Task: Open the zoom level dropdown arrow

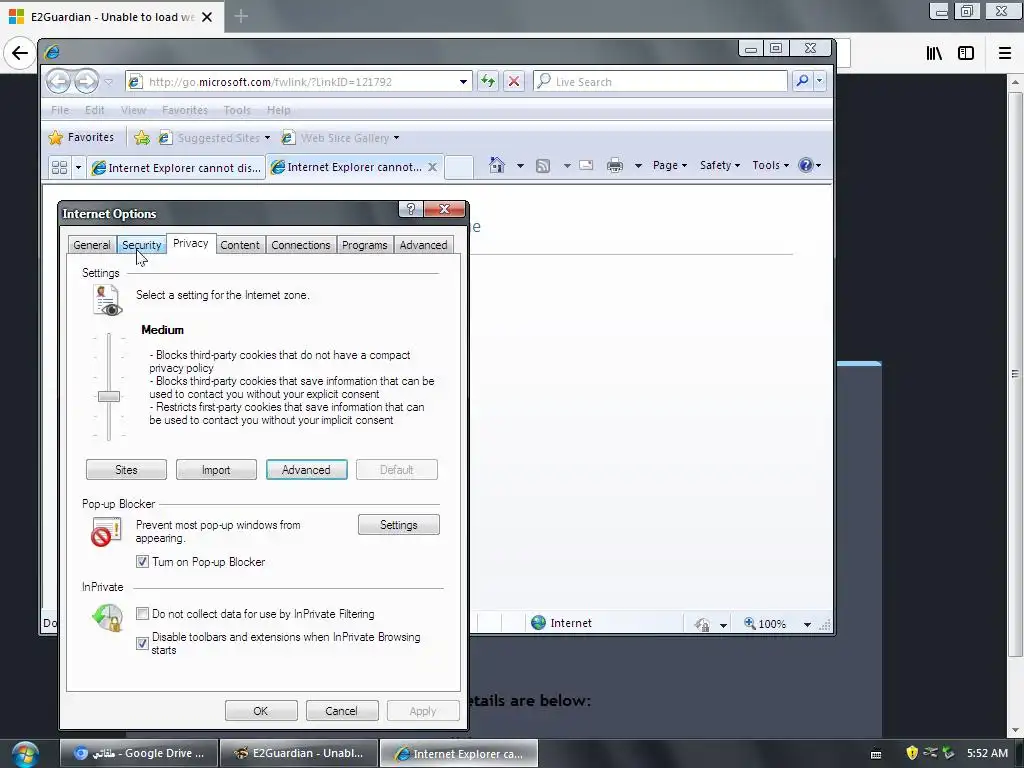Action: click(x=807, y=624)
